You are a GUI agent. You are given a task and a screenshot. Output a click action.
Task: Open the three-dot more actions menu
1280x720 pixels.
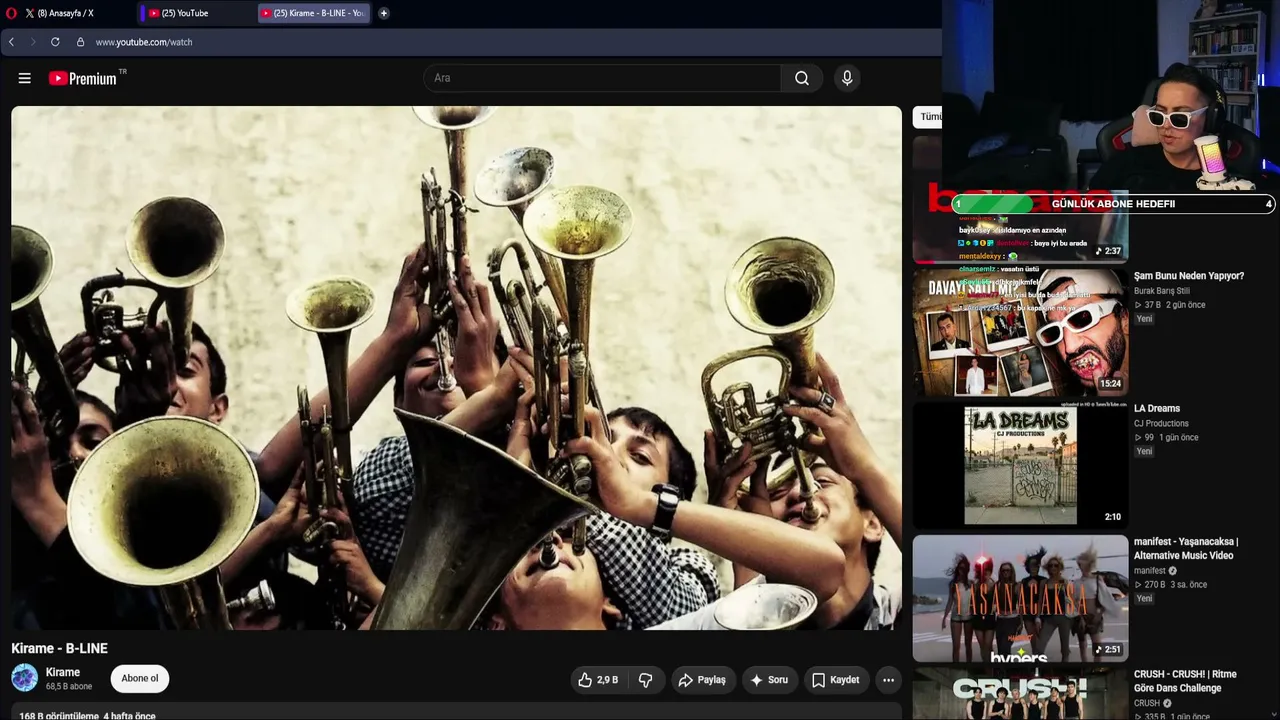pos(888,680)
